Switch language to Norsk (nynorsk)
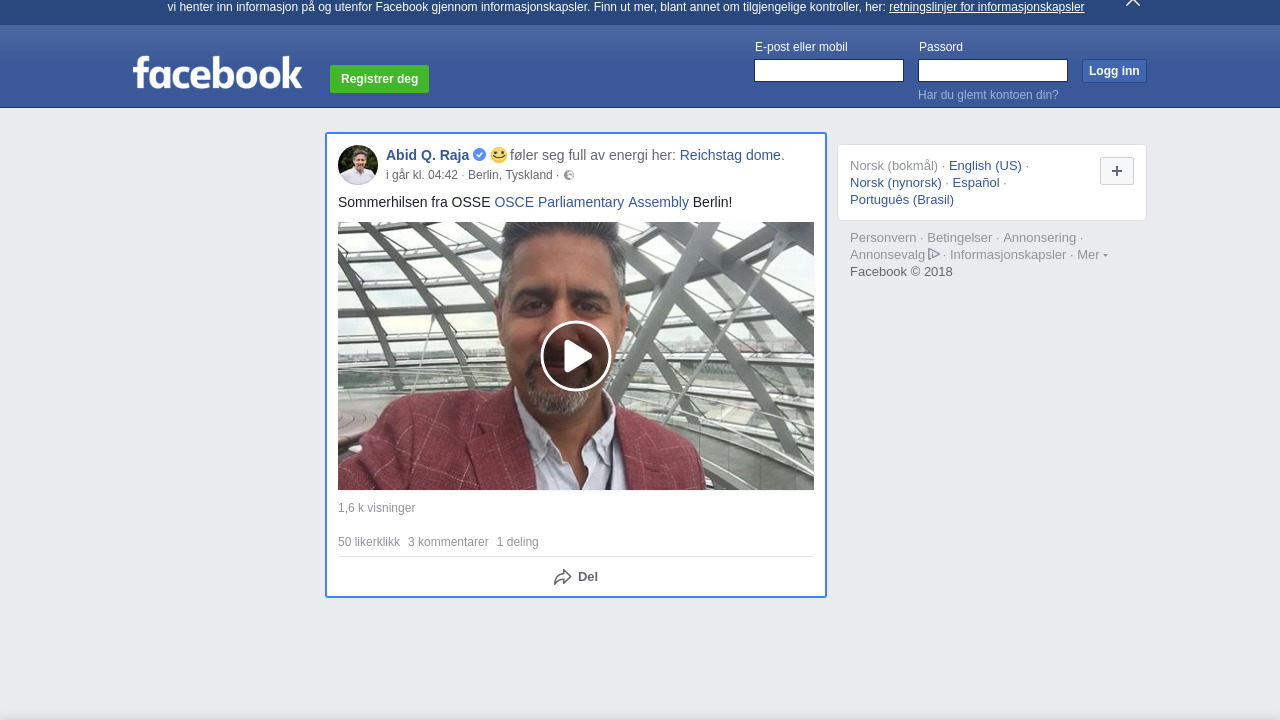Image resolution: width=1280 pixels, height=720 pixels. [896, 183]
